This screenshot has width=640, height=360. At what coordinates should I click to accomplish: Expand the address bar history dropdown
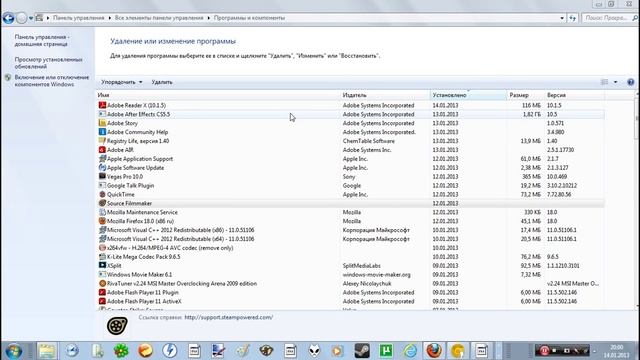(562, 18)
